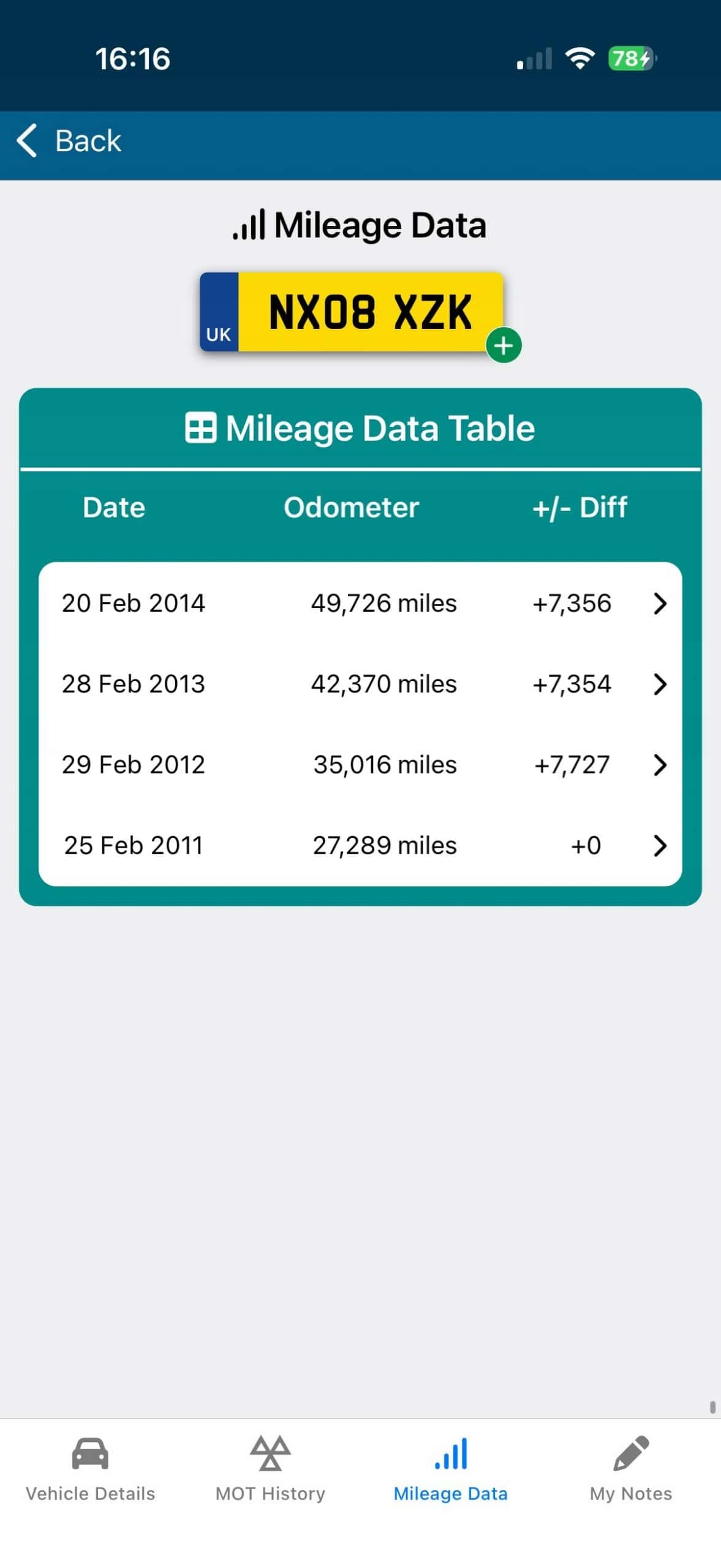721x1568 pixels.
Task: Tap the pencil icon for My Notes
Action: [x=631, y=1452]
